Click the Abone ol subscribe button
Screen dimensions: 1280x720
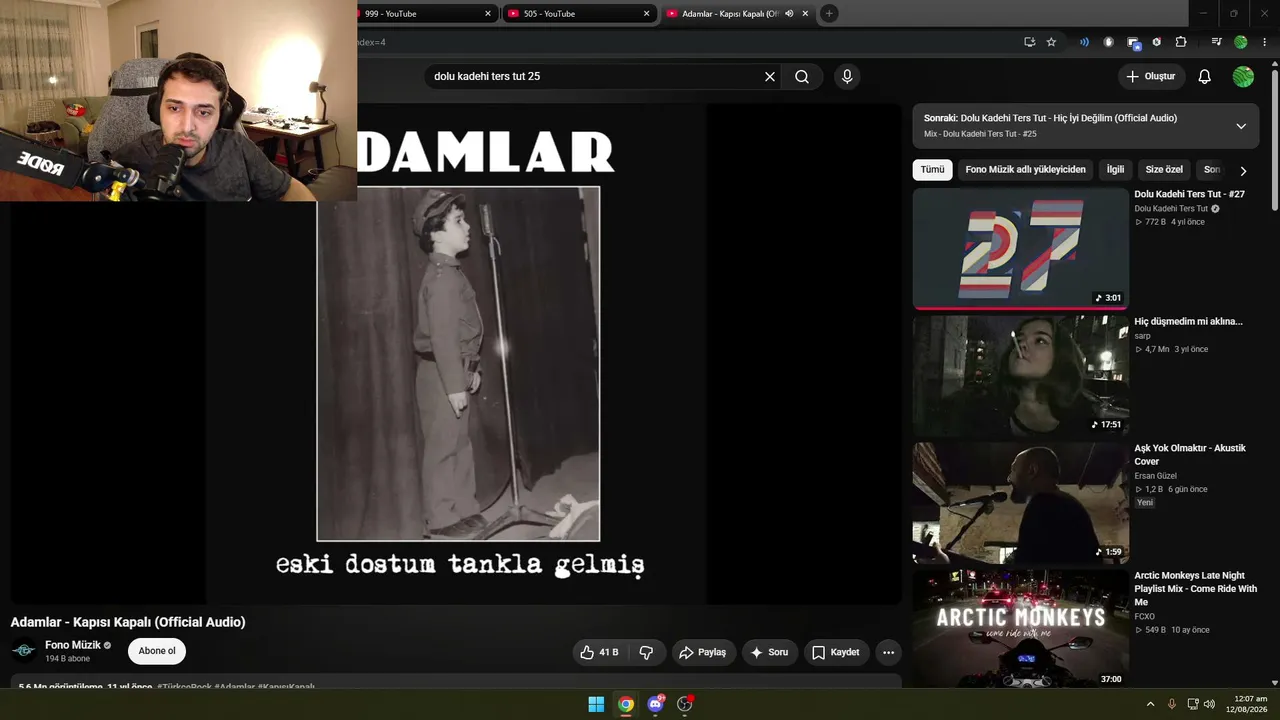157,651
